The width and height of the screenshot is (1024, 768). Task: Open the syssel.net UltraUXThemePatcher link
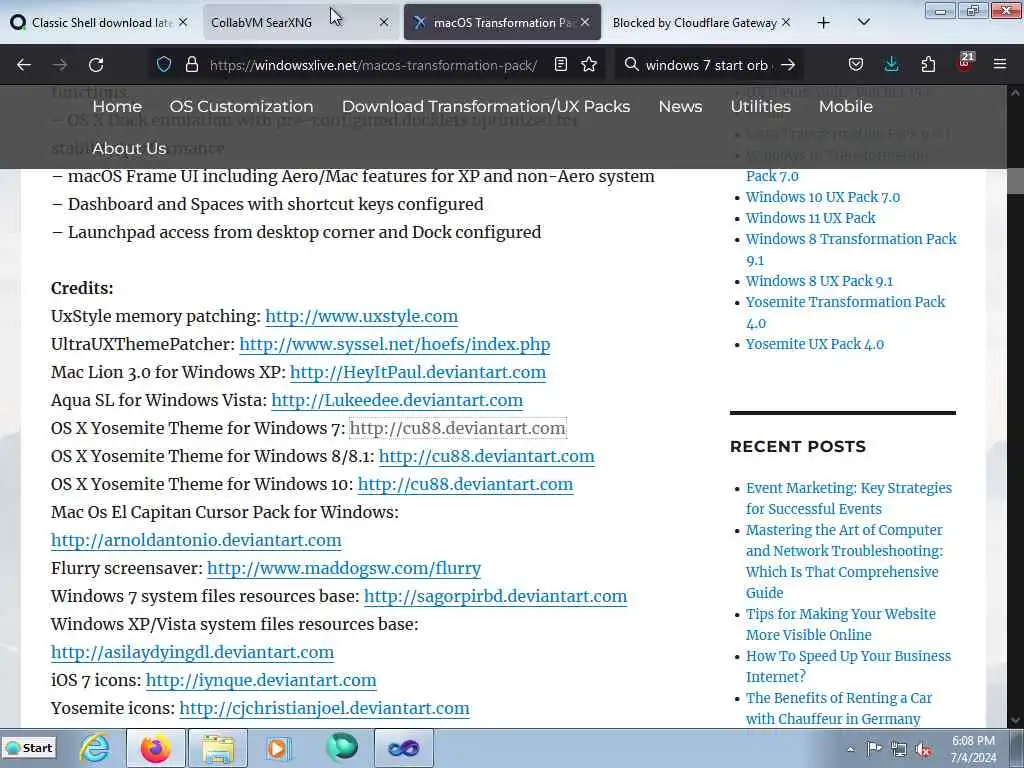pyautogui.click(x=394, y=344)
